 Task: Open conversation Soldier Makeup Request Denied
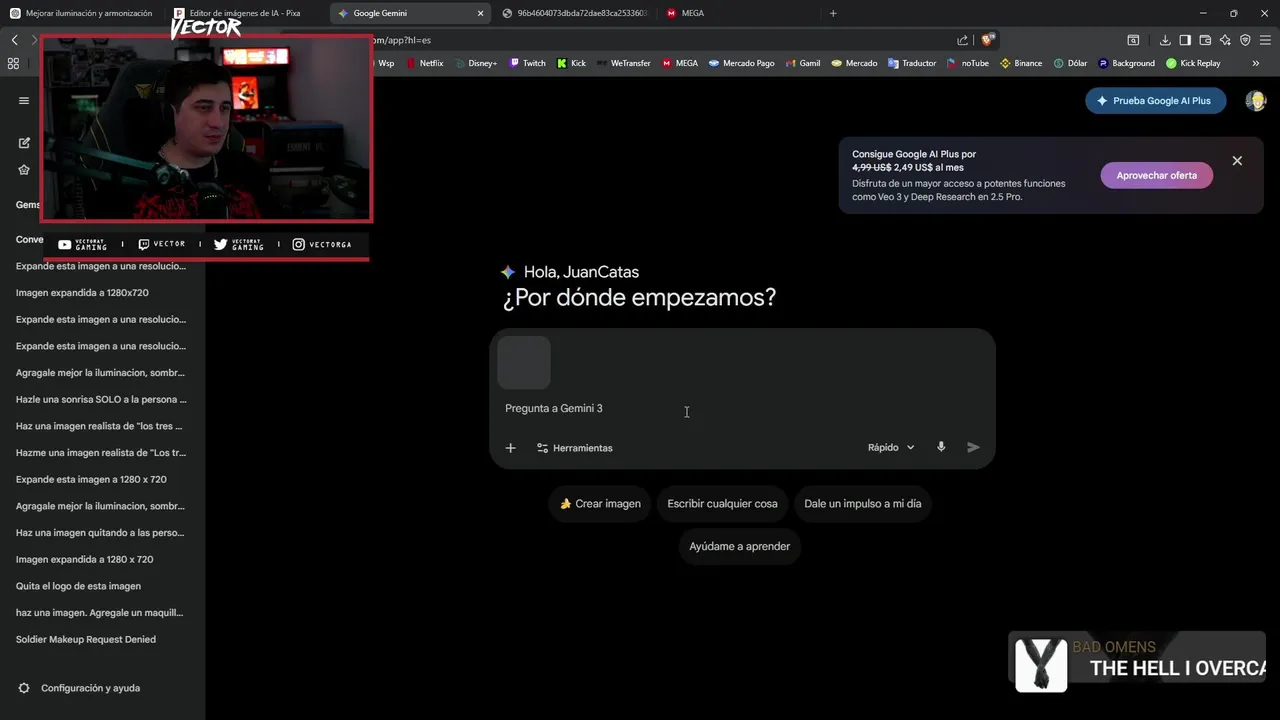(86, 639)
